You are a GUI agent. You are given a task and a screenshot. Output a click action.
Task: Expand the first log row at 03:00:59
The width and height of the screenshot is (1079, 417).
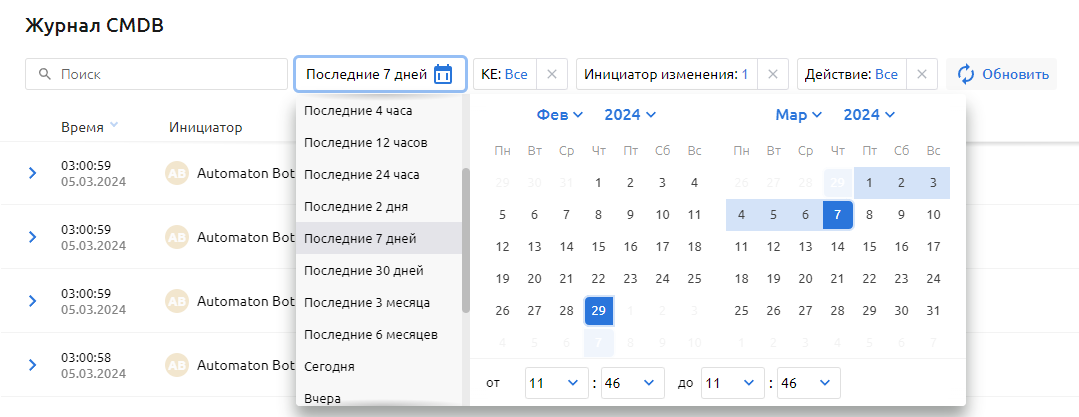(32, 173)
